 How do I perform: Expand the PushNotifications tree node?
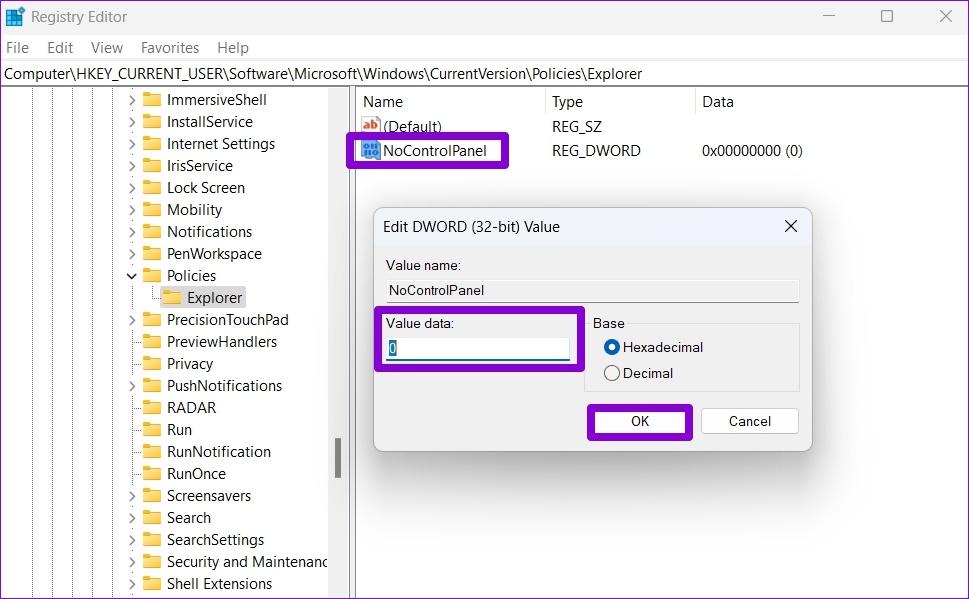coord(132,386)
